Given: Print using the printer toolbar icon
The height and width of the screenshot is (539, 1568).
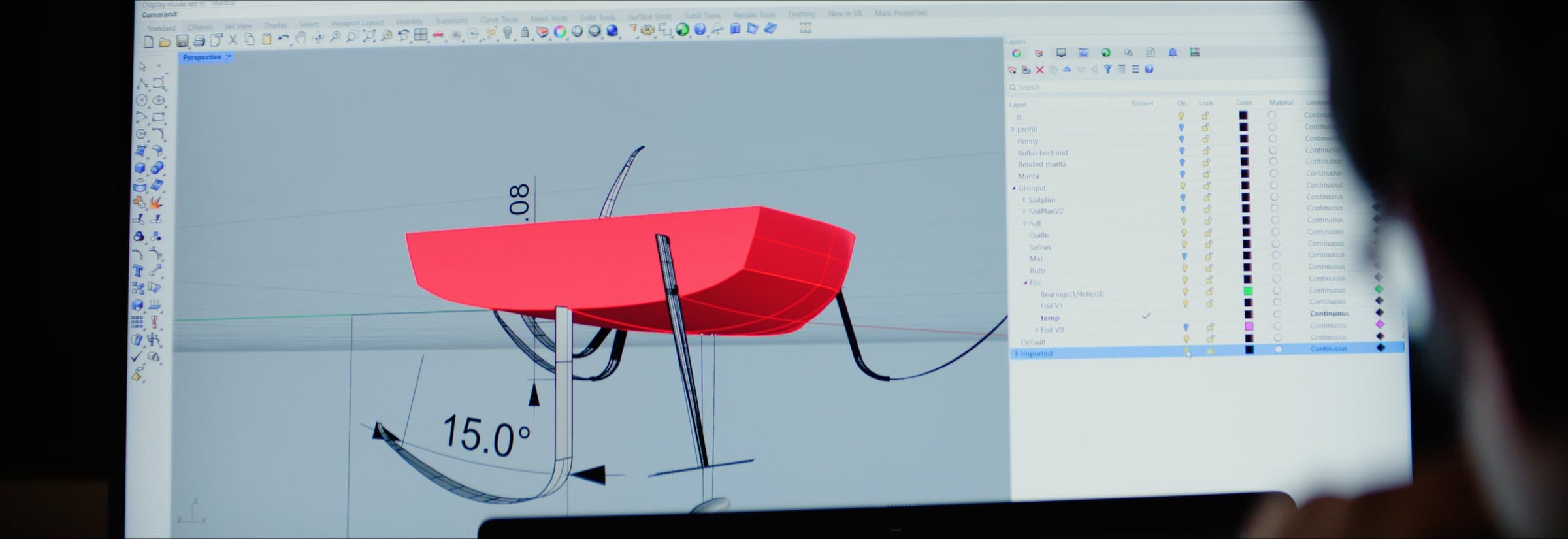Looking at the screenshot, I should [x=199, y=41].
